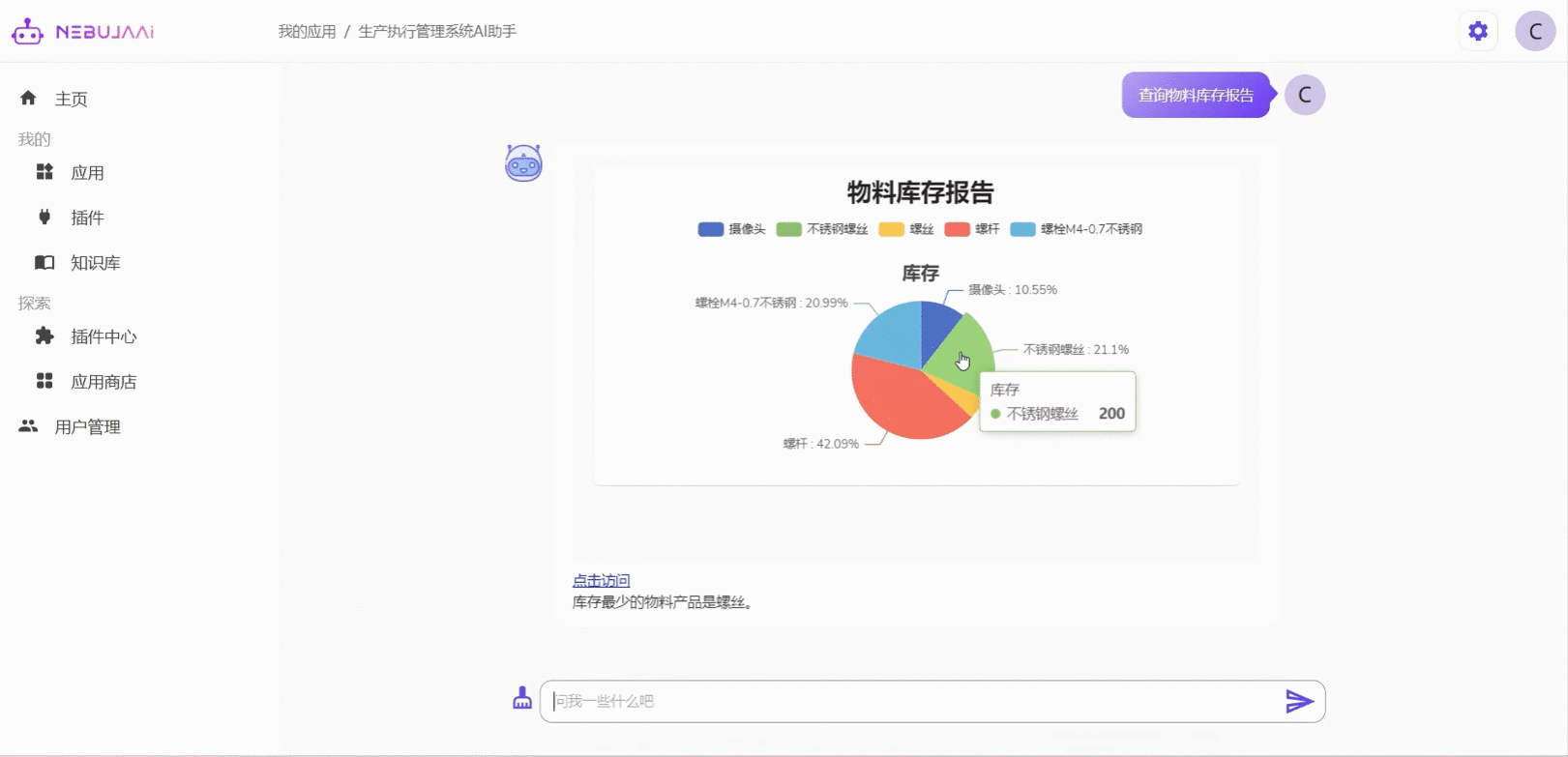
Task: Click the knowledge base book icon
Action: [44, 263]
